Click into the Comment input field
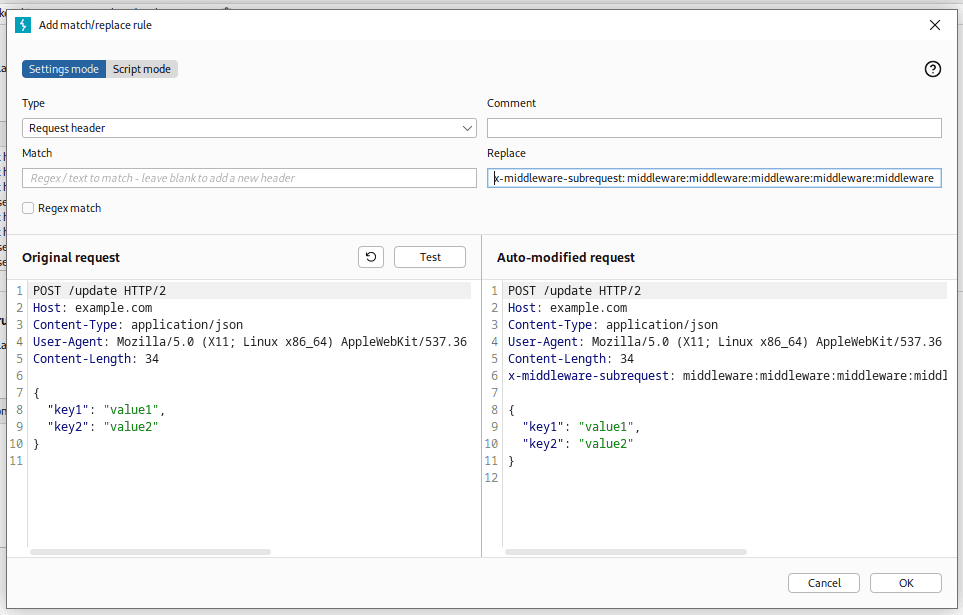This screenshot has height=615, width=963. pos(714,128)
